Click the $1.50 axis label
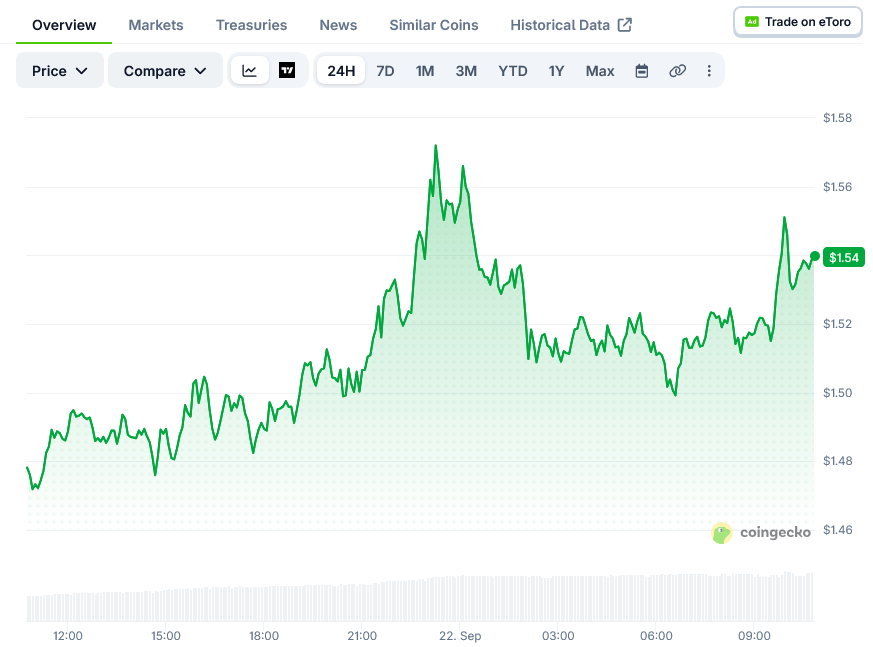This screenshot has height=647, width=873. 837,393
